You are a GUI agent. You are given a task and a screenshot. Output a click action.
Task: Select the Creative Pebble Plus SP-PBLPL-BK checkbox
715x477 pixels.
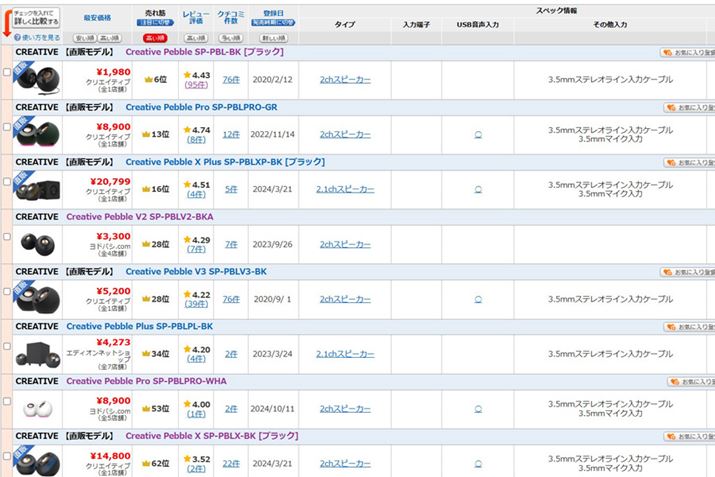pos(7,347)
